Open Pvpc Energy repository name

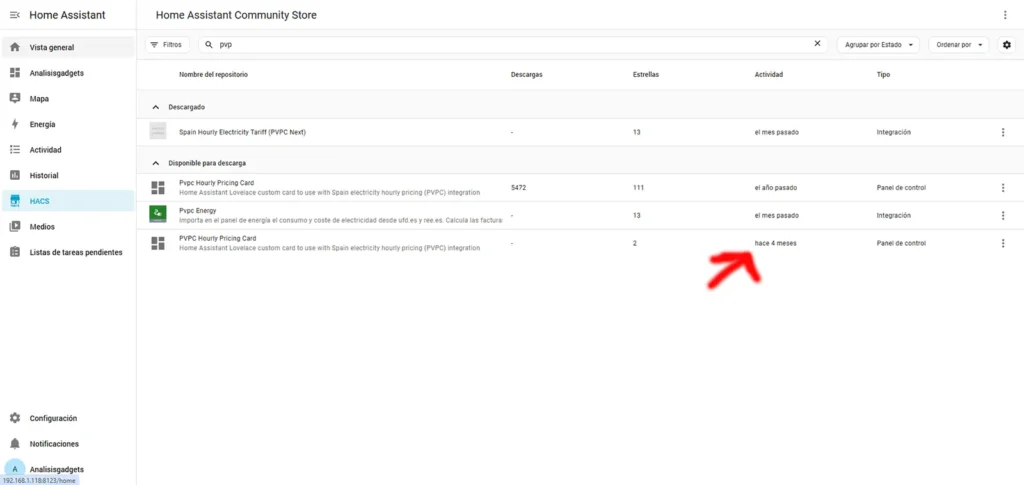point(197,211)
